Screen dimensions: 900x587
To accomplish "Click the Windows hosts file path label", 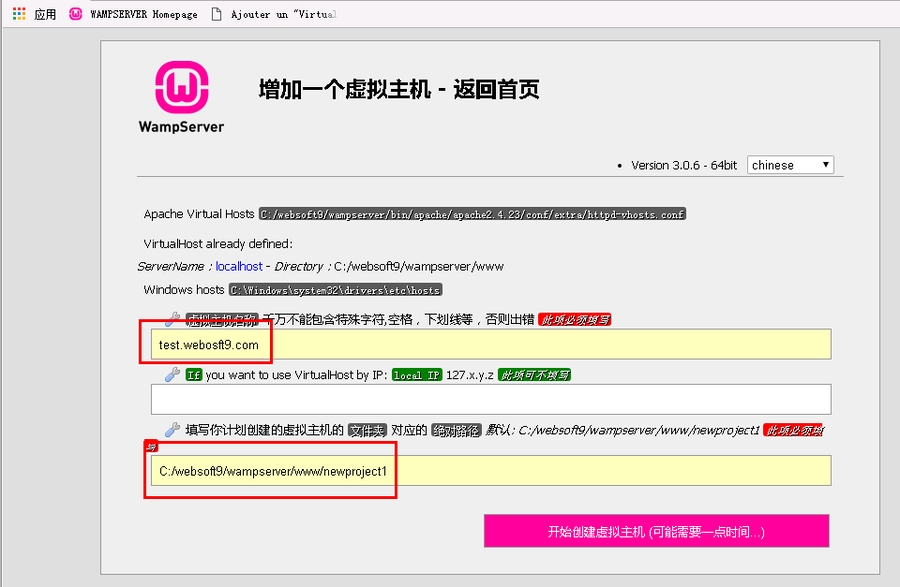I will click(x=335, y=290).
